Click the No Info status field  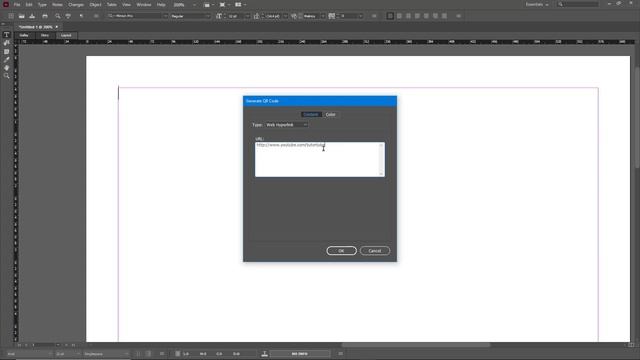coord(300,354)
